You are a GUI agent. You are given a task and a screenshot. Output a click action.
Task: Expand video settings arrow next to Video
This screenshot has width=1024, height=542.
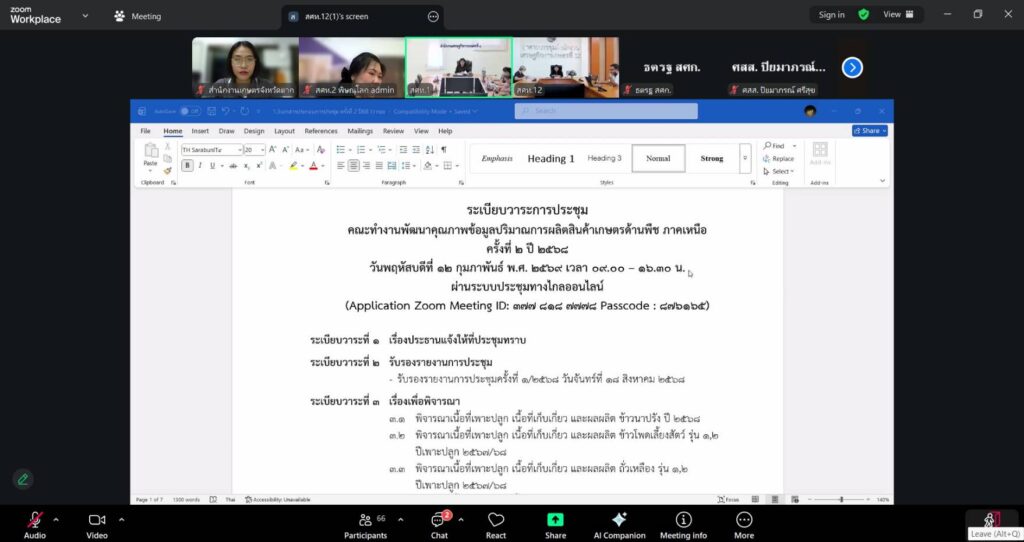(122, 519)
